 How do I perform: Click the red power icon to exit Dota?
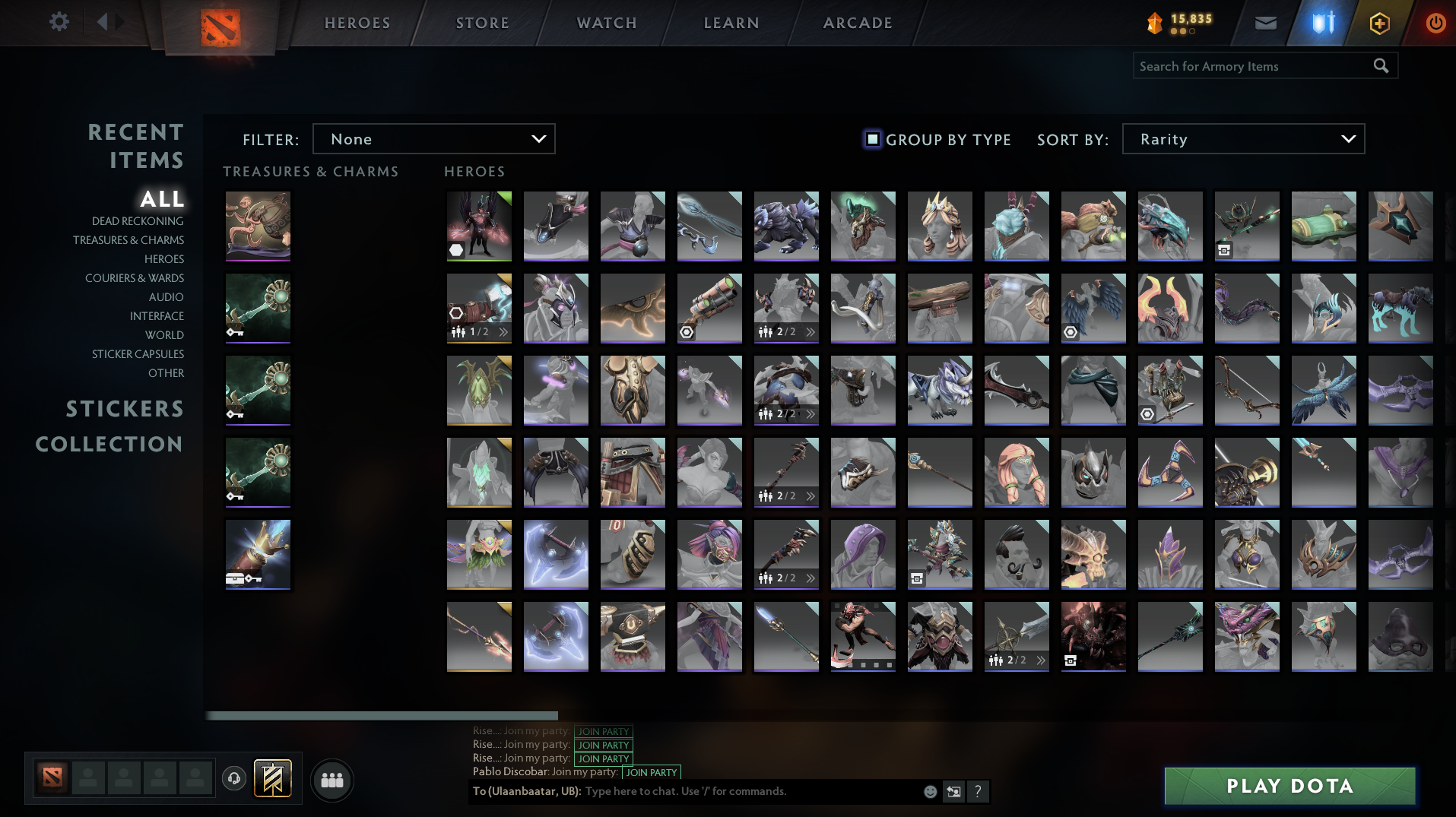pos(1435,23)
